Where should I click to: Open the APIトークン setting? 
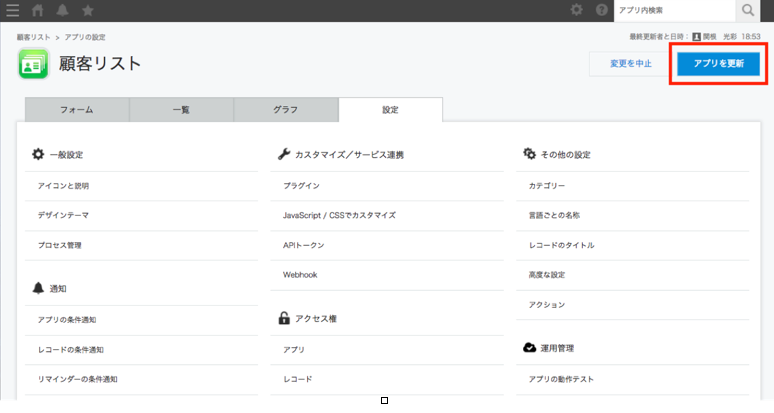tap(304, 245)
